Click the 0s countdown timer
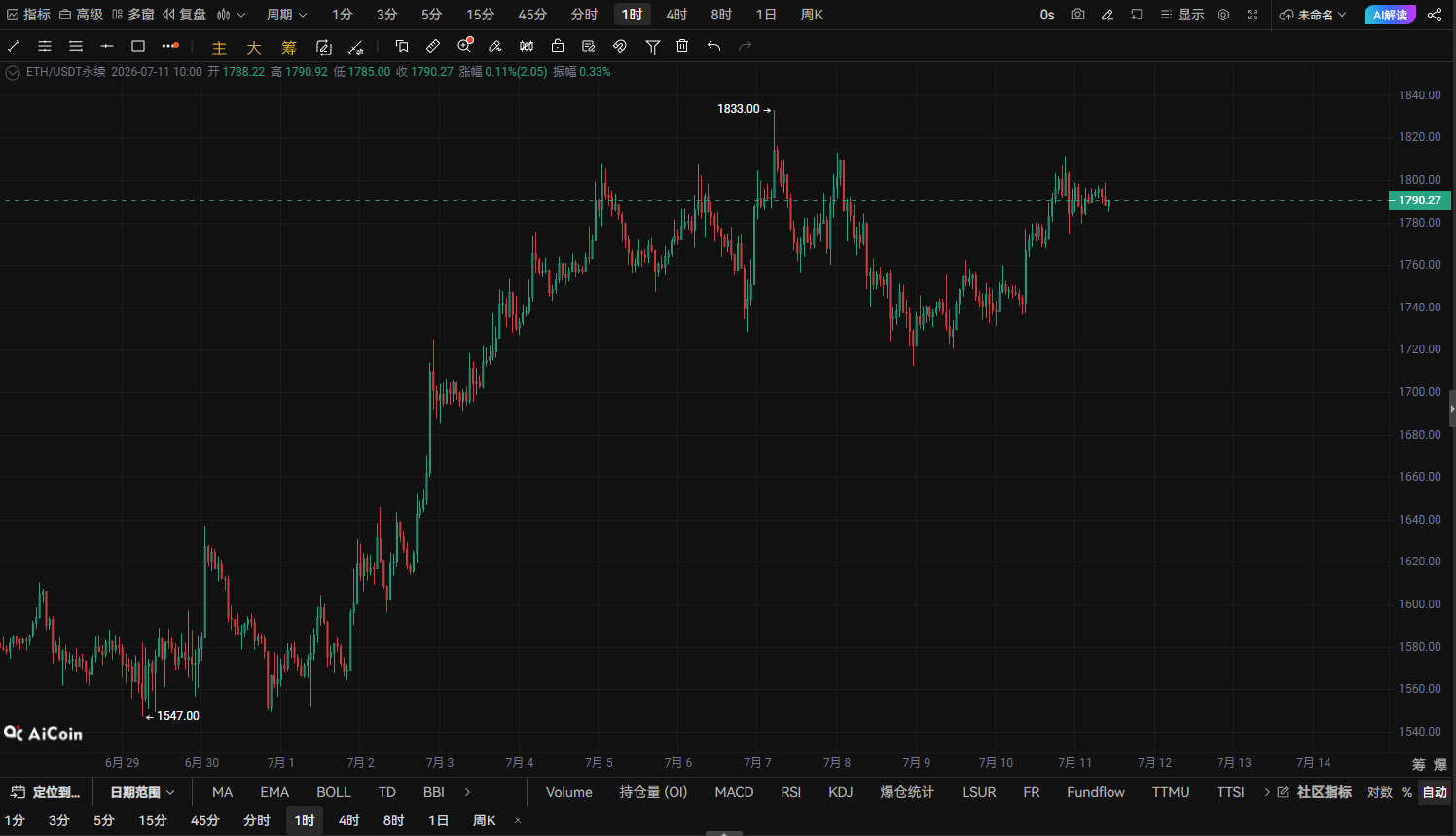The width and height of the screenshot is (1456, 836). [1047, 15]
